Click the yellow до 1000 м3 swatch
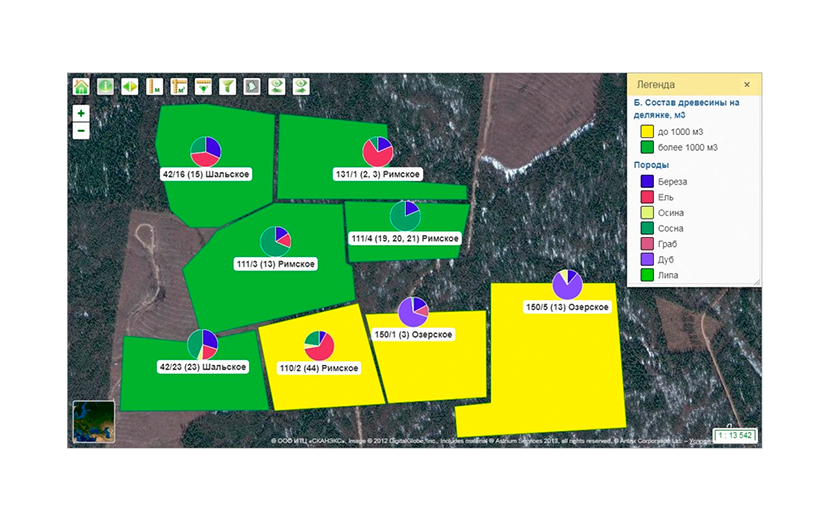 click(x=647, y=131)
